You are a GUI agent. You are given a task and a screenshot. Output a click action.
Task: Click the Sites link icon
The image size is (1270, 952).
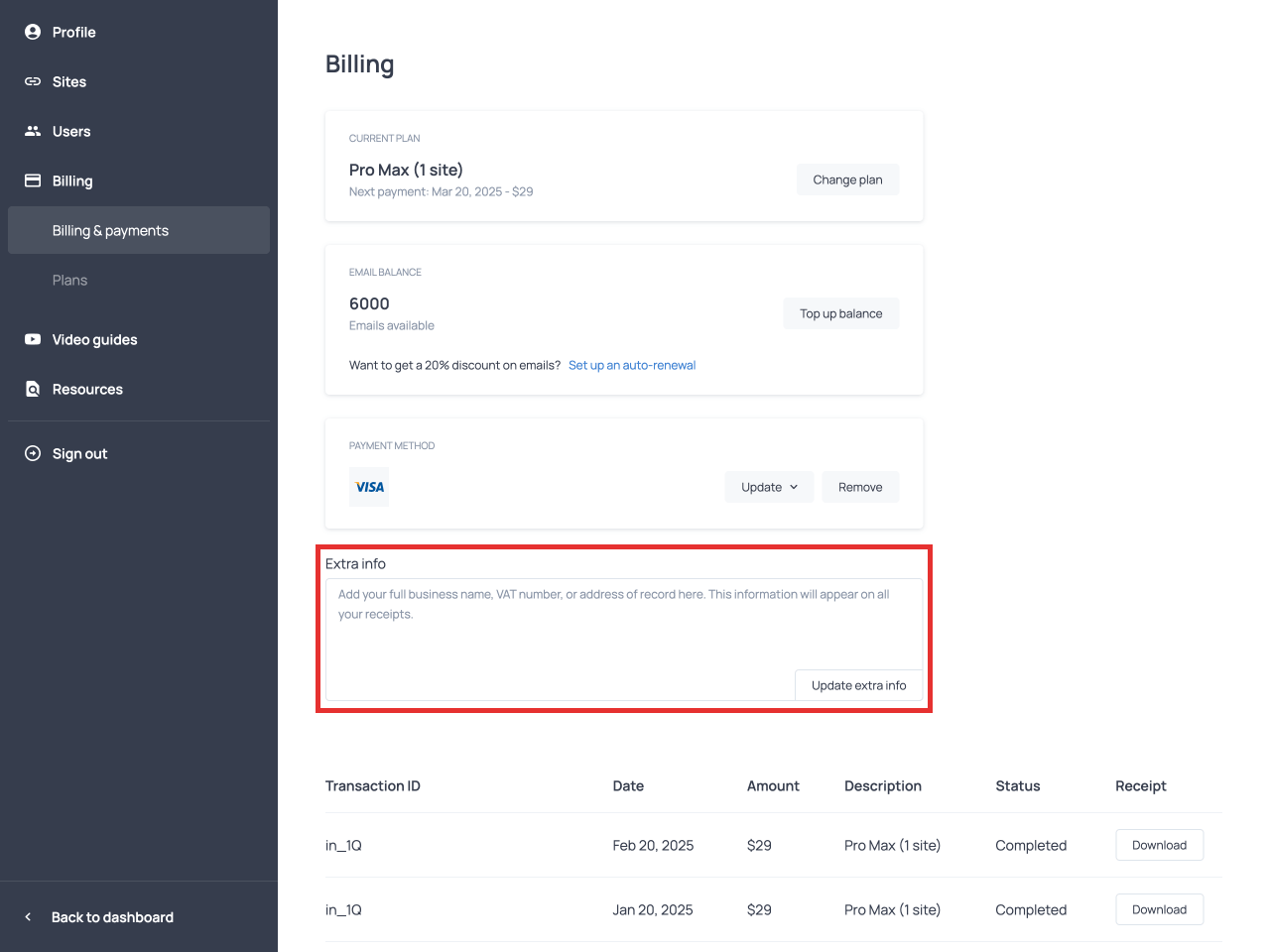coord(33,81)
